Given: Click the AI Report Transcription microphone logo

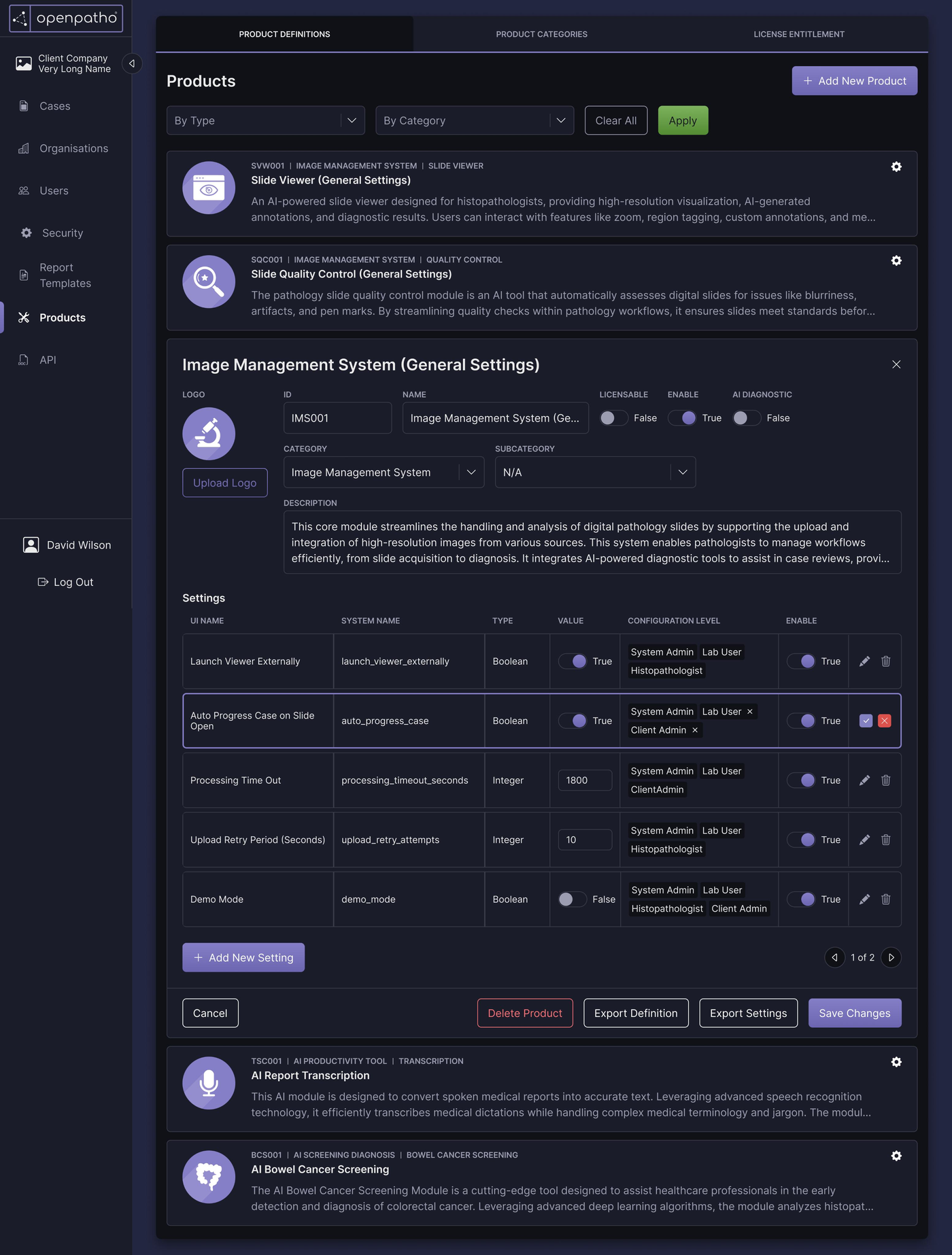Looking at the screenshot, I should pos(209,1083).
